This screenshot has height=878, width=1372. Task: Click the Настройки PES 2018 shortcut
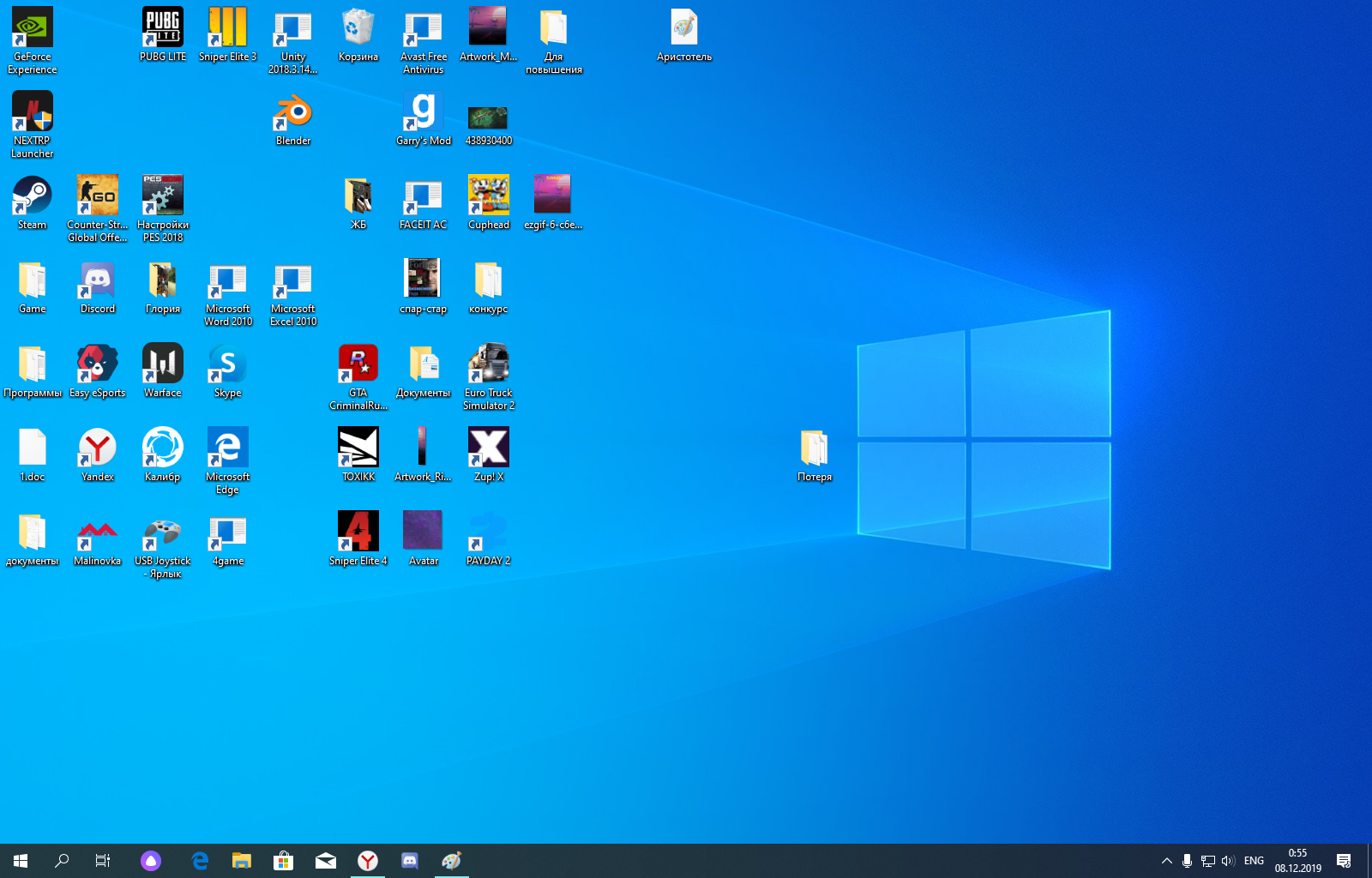[x=163, y=208]
